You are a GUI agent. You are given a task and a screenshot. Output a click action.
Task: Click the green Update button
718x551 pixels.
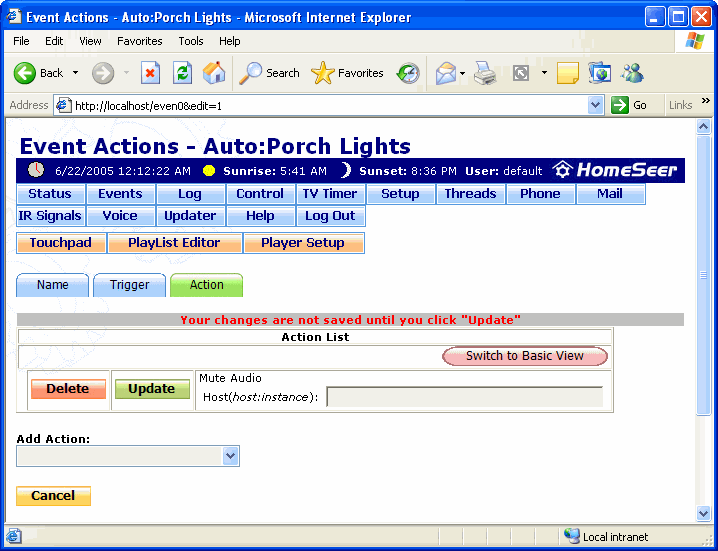pos(152,389)
